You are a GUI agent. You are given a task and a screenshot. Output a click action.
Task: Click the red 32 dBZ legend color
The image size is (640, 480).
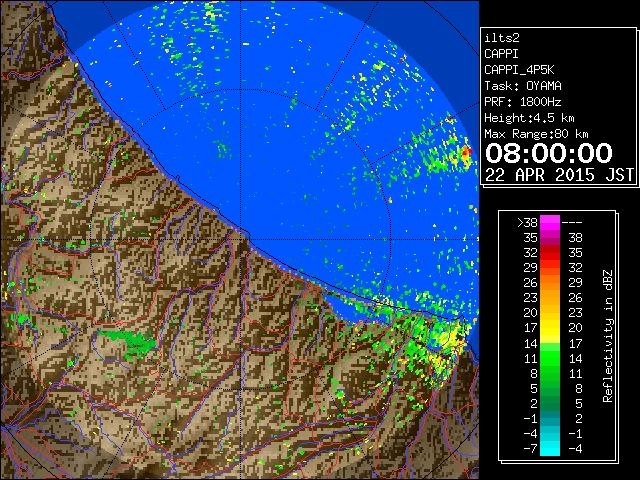(550, 253)
